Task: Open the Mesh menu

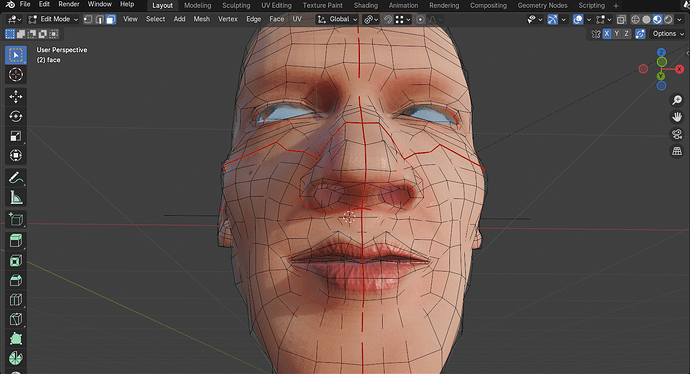Action: tap(202, 19)
